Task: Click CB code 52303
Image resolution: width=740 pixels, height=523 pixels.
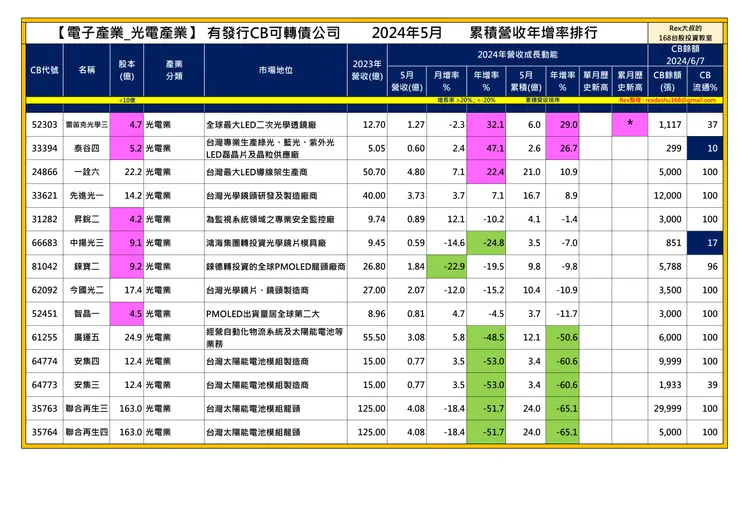Action: (44, 125)
